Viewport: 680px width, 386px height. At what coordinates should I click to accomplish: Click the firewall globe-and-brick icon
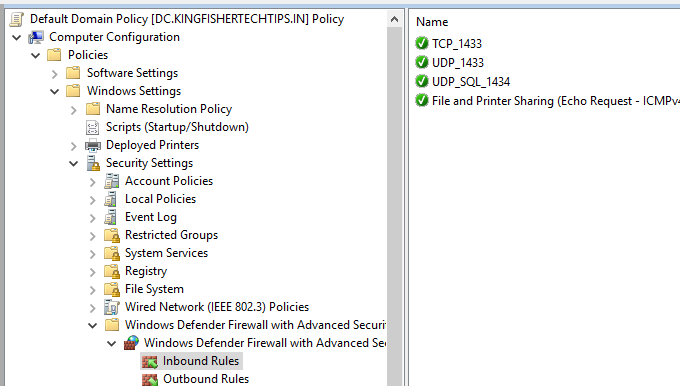pyautogui.click(x=131, y=343)
